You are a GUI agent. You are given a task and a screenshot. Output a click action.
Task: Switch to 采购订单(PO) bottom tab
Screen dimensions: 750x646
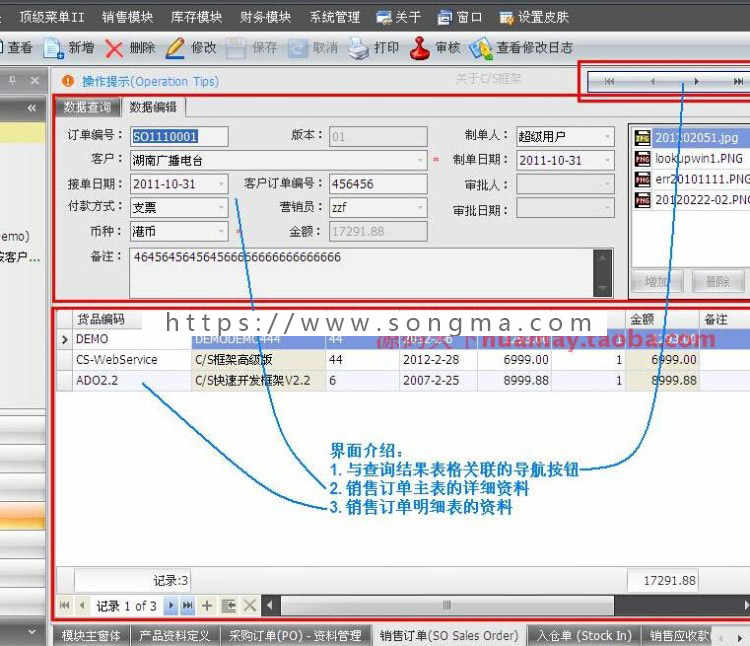[x=295, y=636]
